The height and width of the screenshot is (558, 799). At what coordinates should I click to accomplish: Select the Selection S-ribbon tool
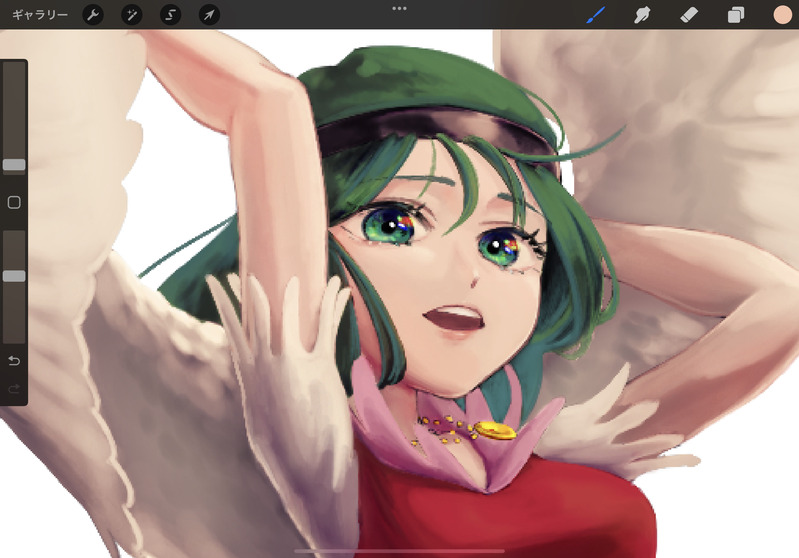tap(171, 15)
